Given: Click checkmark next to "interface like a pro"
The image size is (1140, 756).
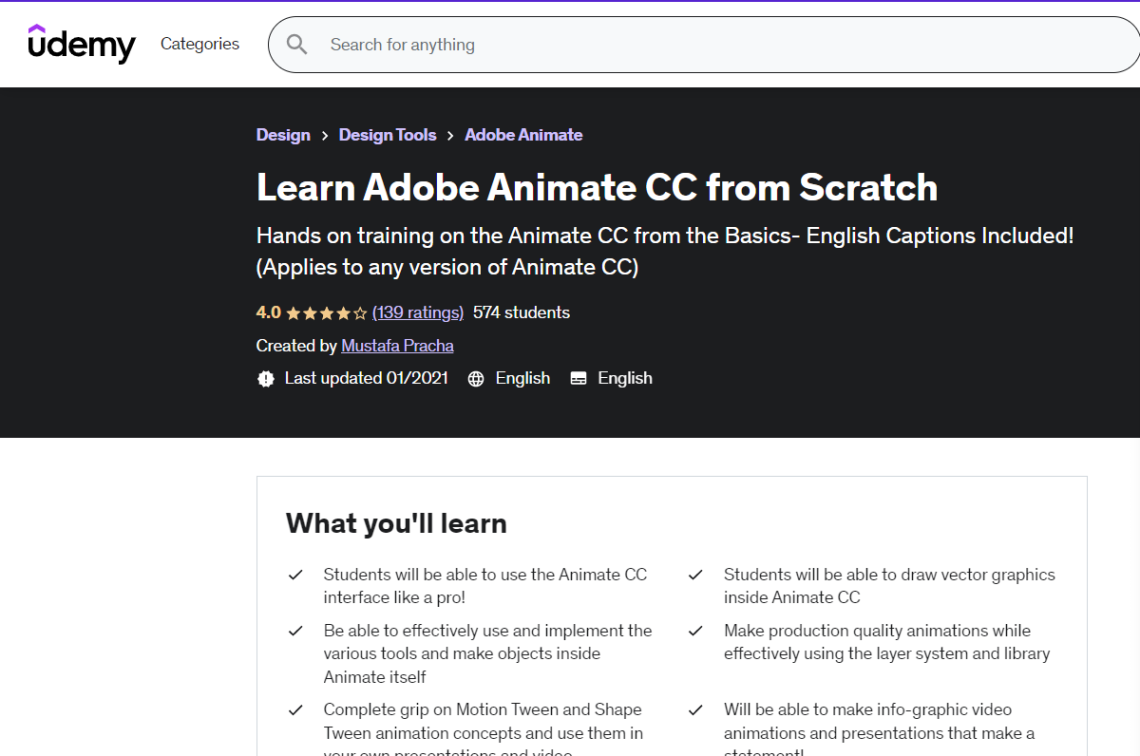Looking at the screenshot, I should pyautogui.click(x=295, y=575).
